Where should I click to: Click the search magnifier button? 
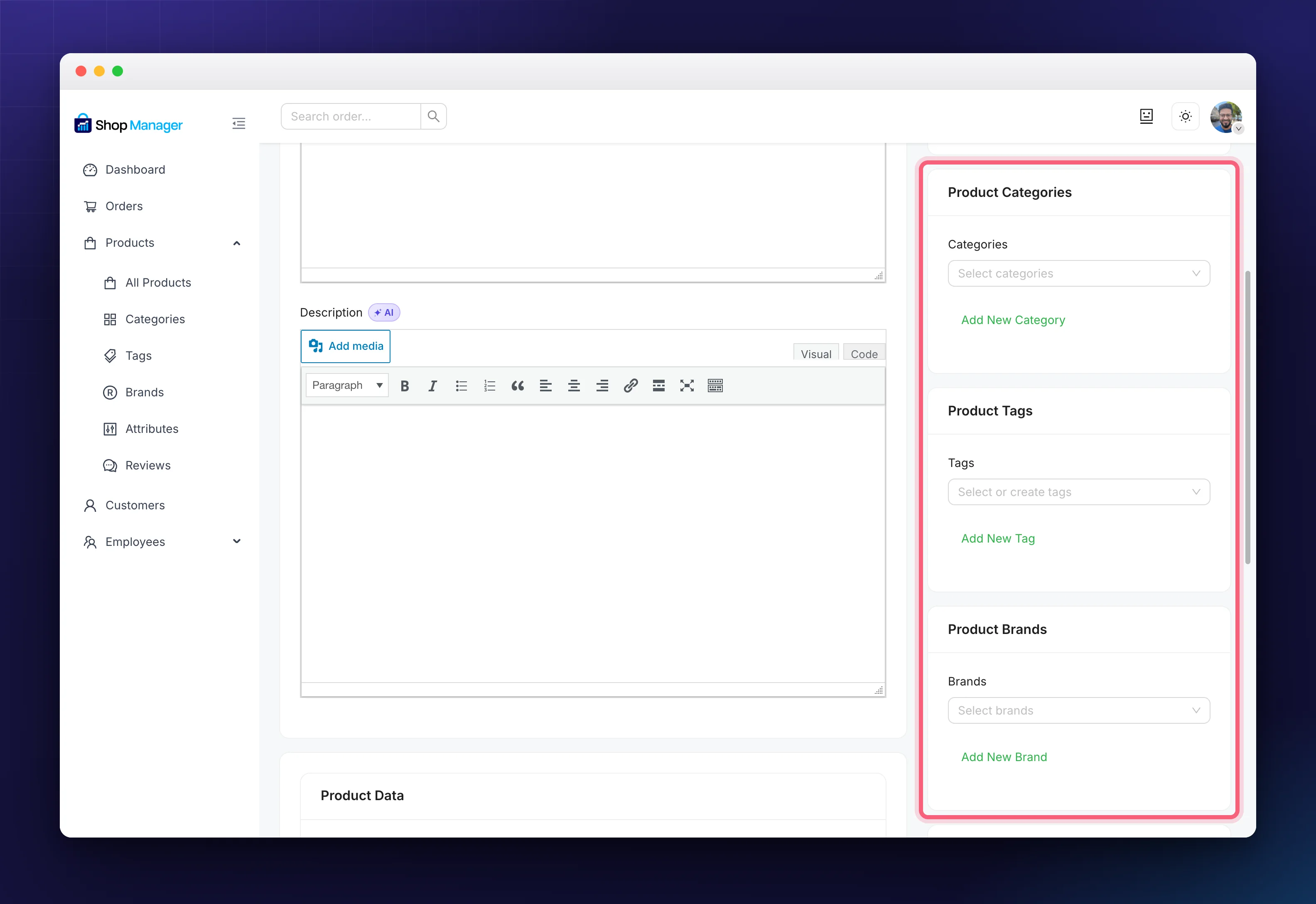point(433,116)
